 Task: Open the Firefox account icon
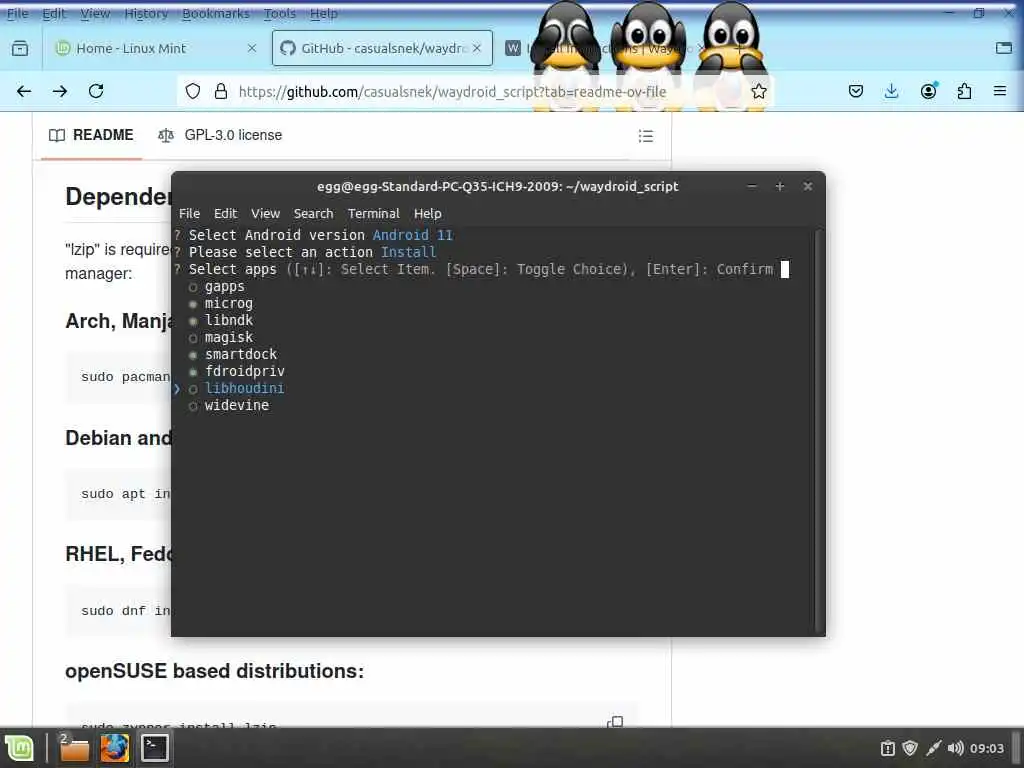928,91
